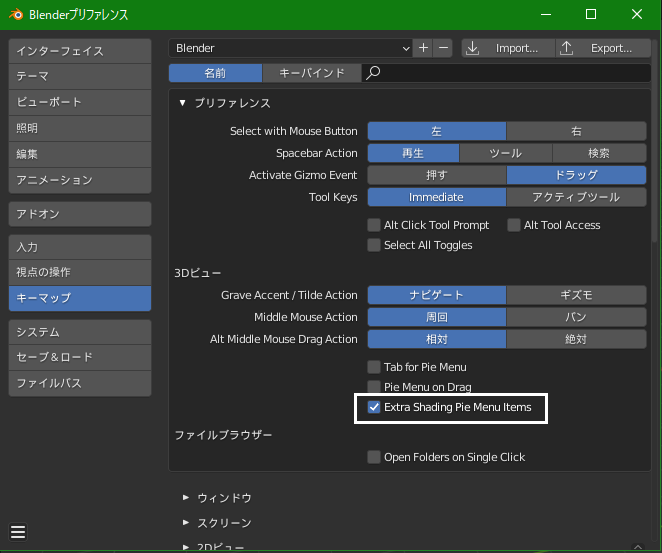Open the システム preferences tab
Screen dimensions: 662x553
80,332
